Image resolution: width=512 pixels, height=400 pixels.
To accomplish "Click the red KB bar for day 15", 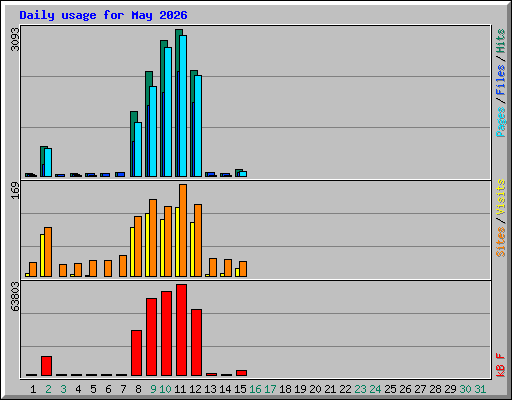I will [241, 373].
